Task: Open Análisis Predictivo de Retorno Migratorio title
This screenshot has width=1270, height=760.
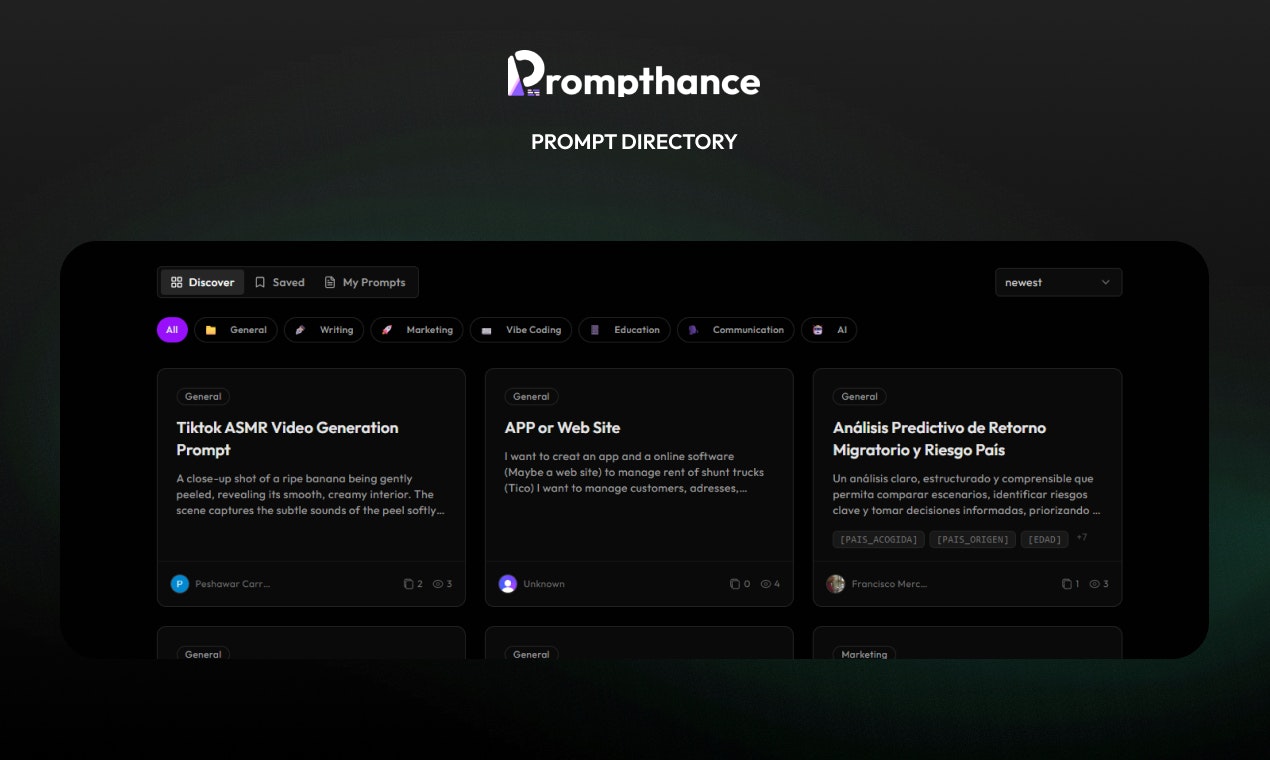Action: coord(940,438)
